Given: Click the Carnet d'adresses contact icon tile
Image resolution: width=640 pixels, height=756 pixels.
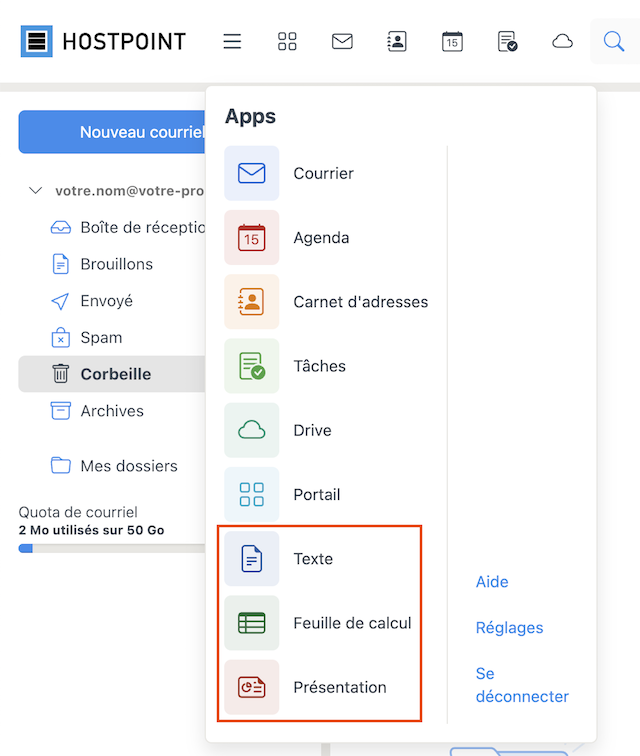Looking at the screenshot, I should (x=252, y=302).
